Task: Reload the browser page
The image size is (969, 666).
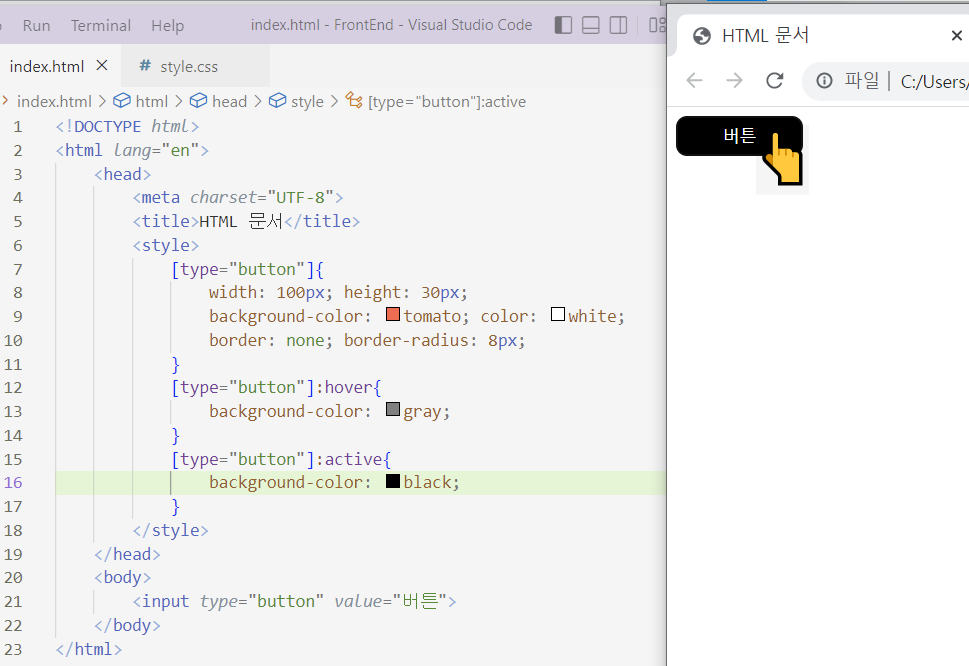Action: tap(774, 80)
